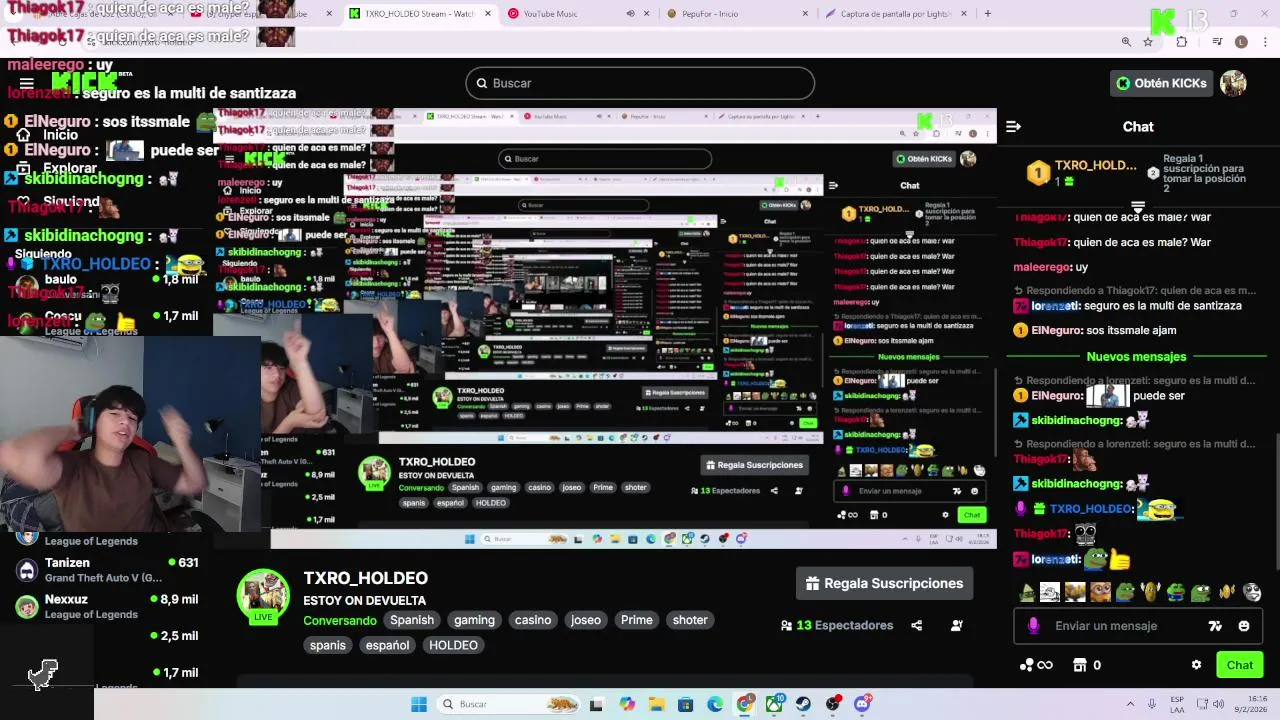Jump to Nuevos mensajes in chat
Image resolution: width=1280 pixels, height=720 pixels.
1136,357
